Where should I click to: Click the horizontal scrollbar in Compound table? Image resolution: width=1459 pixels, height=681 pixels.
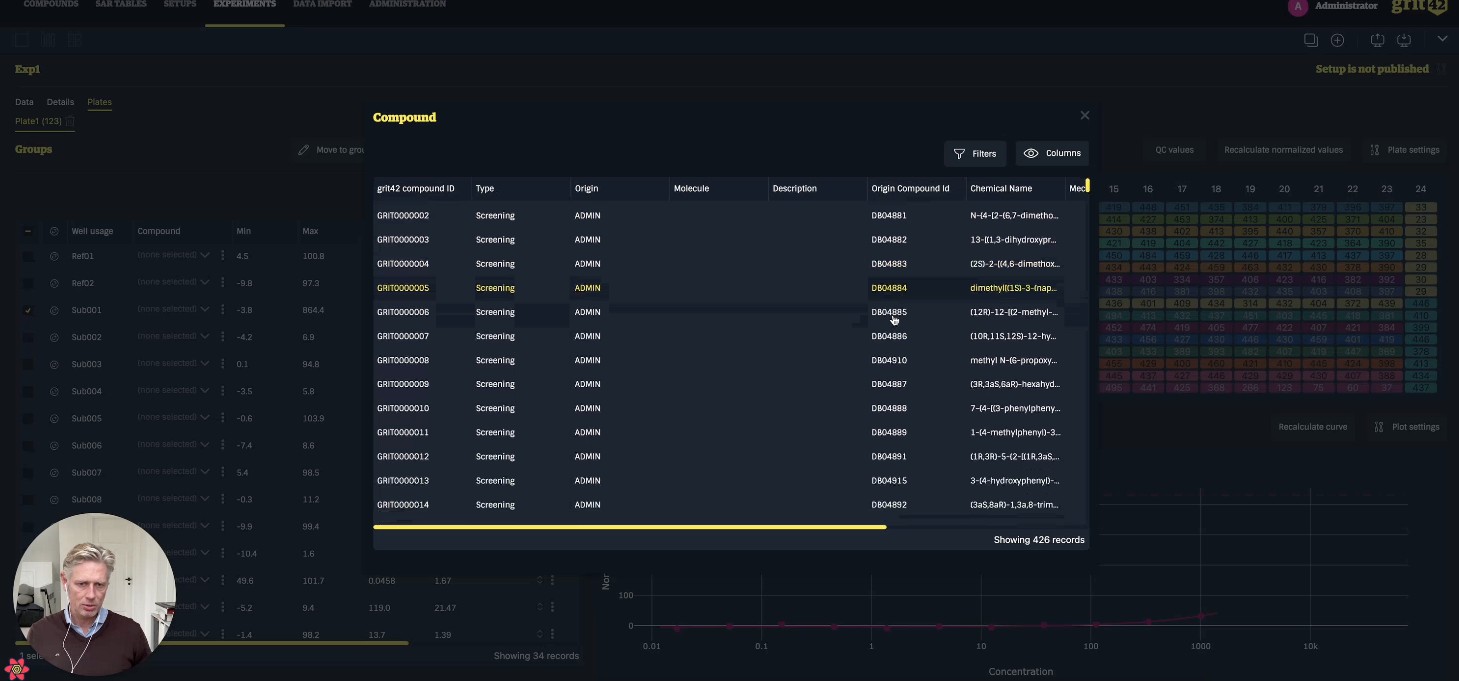point(629,527)
